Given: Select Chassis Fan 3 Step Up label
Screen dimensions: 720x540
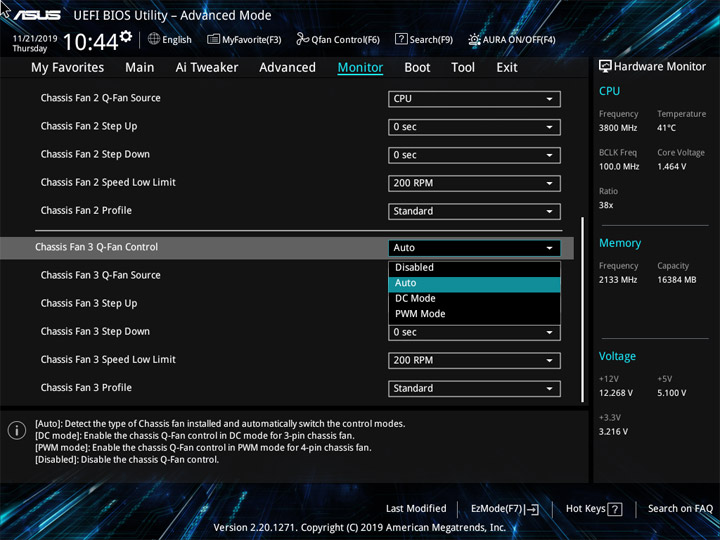Looking at the screenshot, I should point(89,304).
